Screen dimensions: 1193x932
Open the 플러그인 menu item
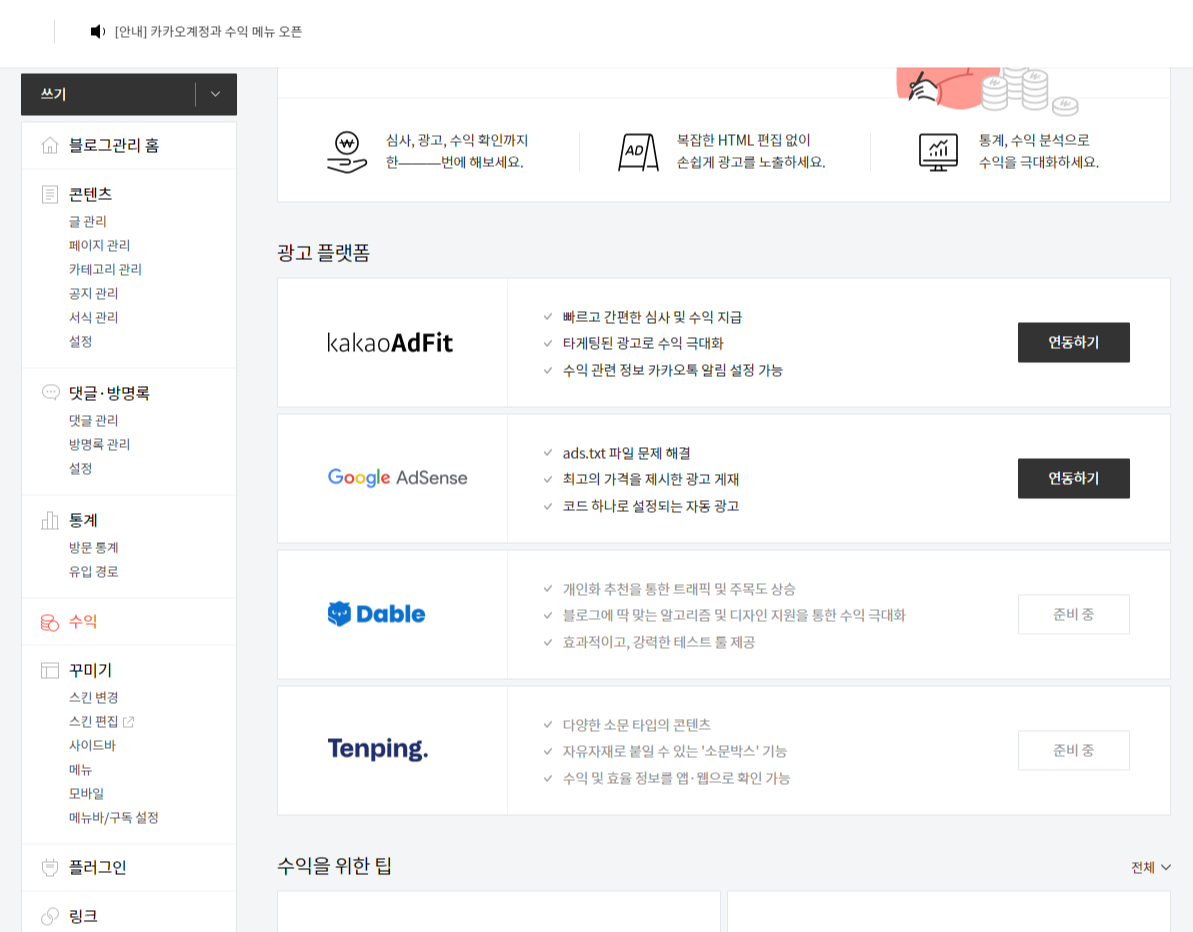pos(98,867)
